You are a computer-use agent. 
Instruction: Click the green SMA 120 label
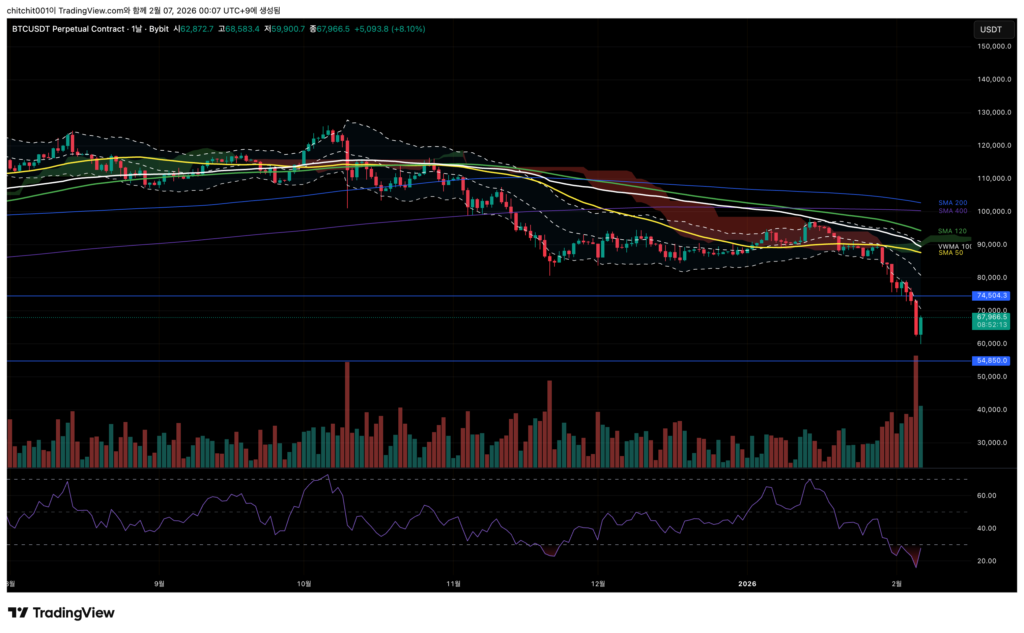coord(952,231)
